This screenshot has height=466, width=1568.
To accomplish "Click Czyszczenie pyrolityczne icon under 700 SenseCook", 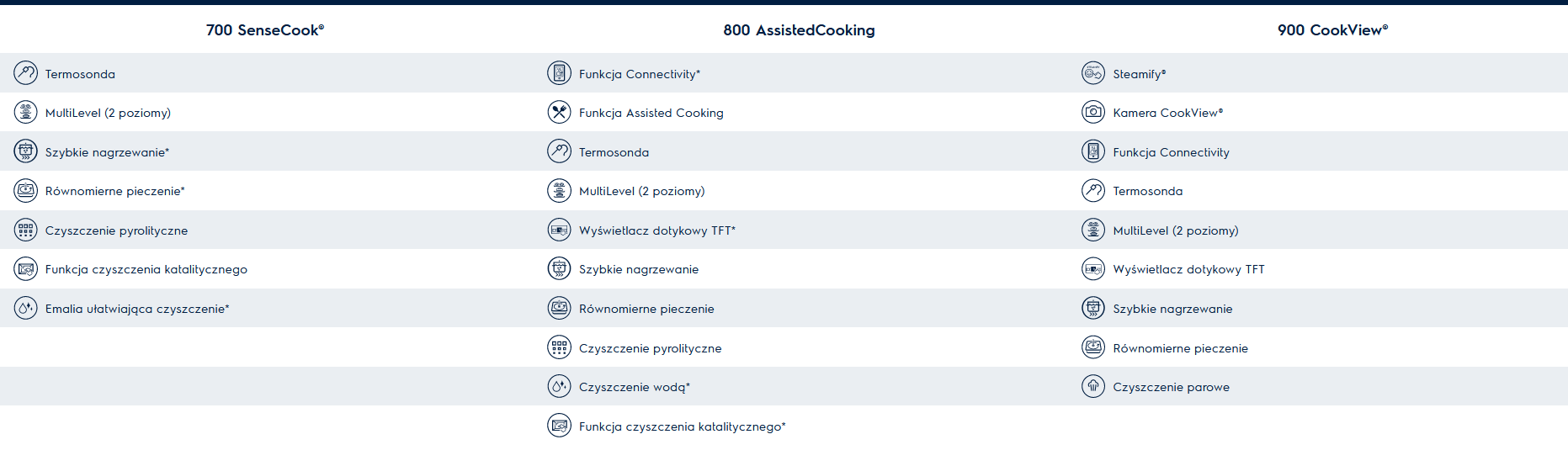I will [x=26, y=230].
